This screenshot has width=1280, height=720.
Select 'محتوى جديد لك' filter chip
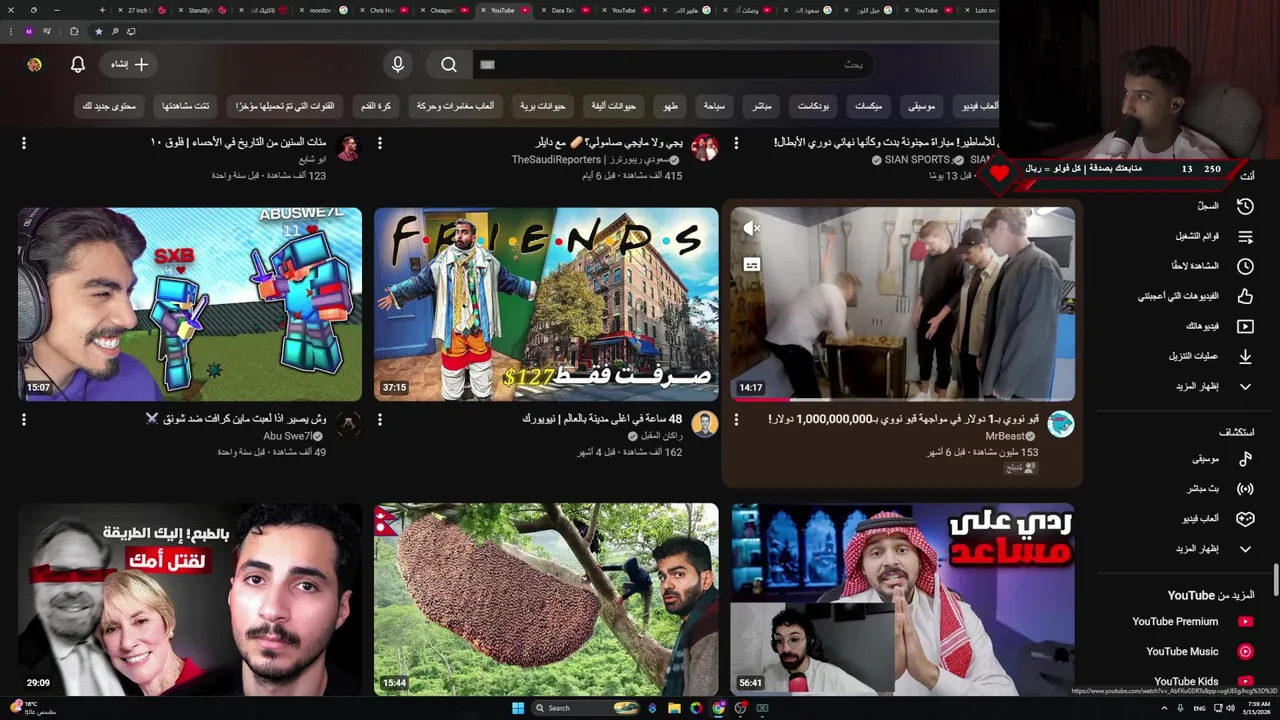[109, 105]
